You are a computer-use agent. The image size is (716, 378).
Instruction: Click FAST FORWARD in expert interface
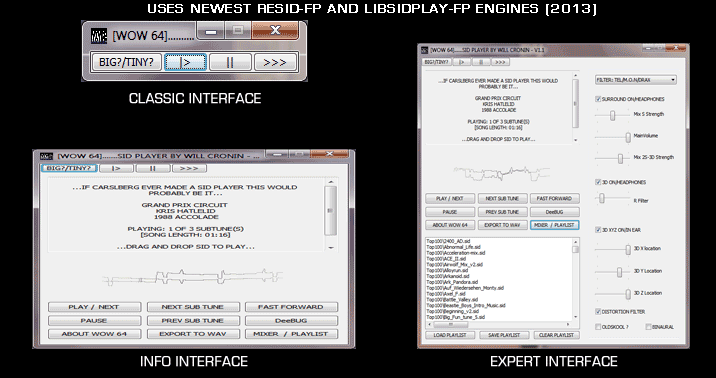tap(554, 199)
